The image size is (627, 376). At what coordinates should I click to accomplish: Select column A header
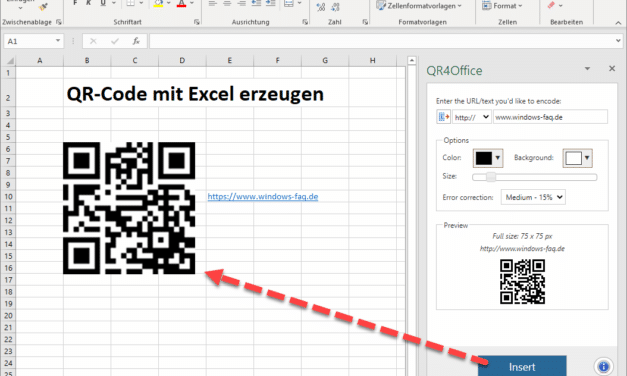39,60
